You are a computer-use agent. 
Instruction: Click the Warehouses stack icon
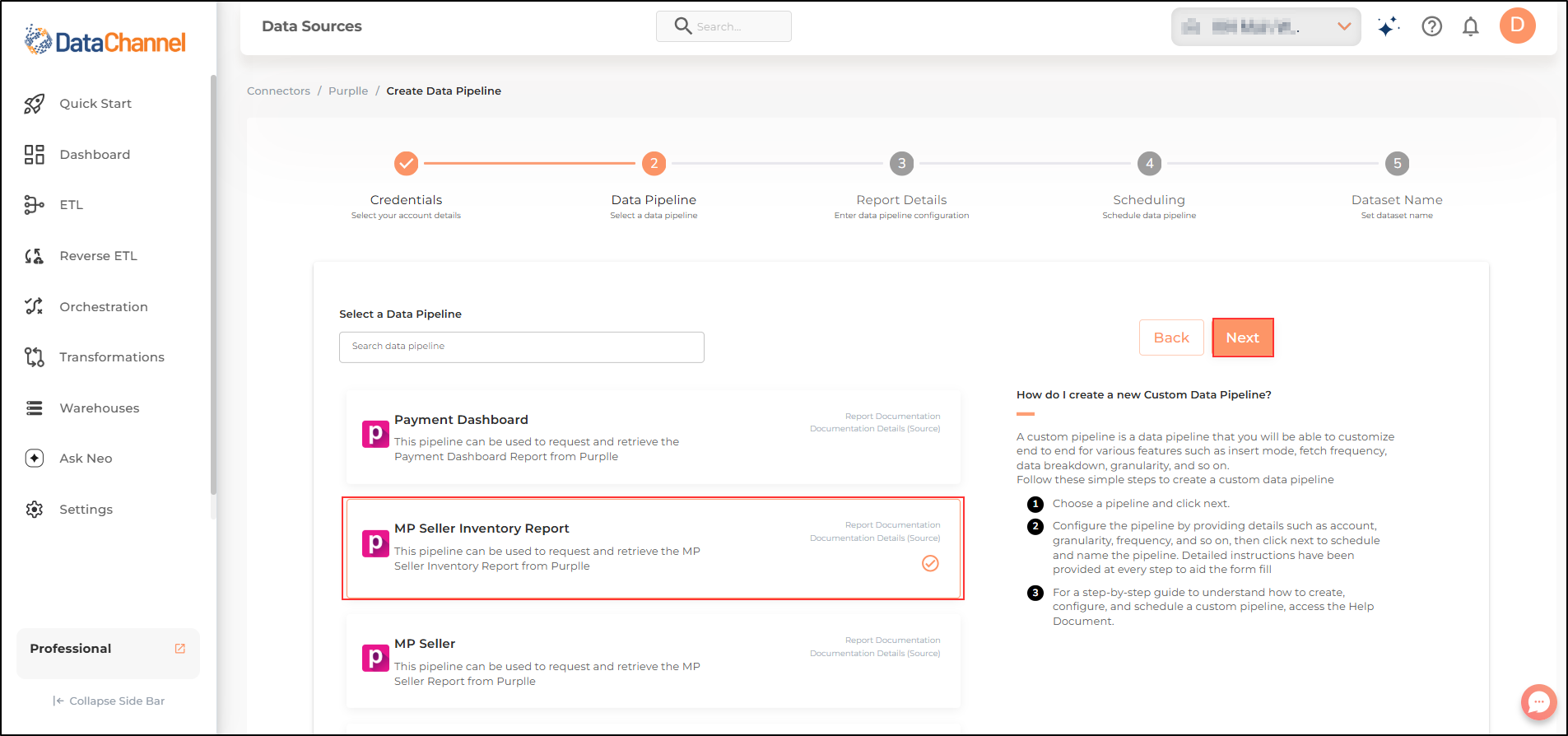click(34, 408)
